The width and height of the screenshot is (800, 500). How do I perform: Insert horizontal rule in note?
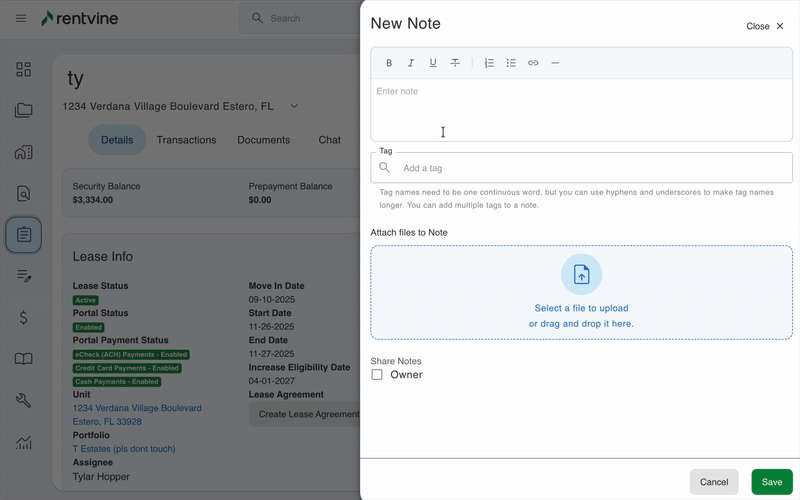[555, 63]
